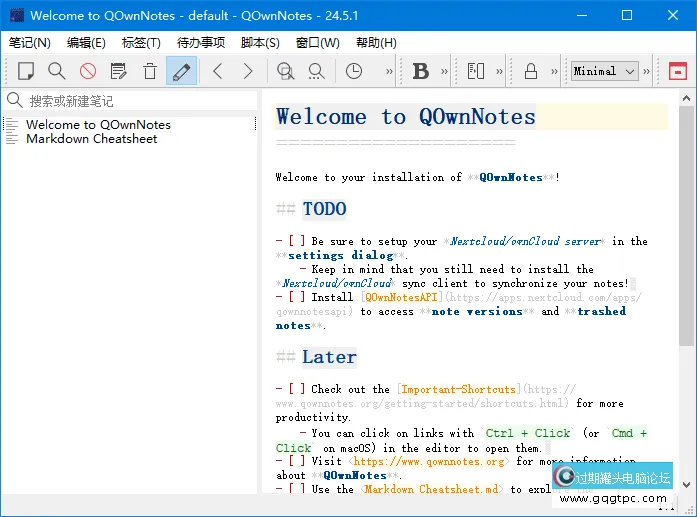Click the red window icon at toolbar end
This screenshot has width=697, height=517.
point(678,71)
